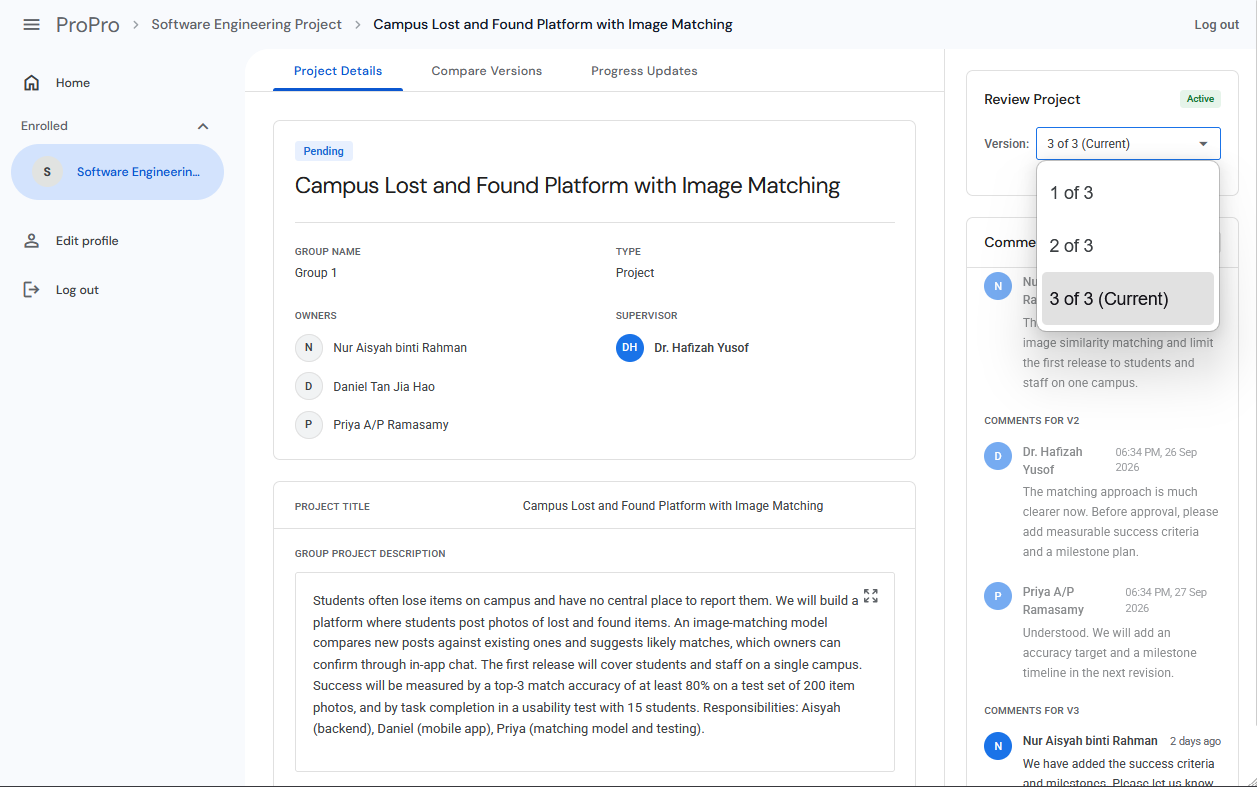Open Software Engineering Project breadcrumb
This screenshot has height=787, width=1257.
(247, 24)
